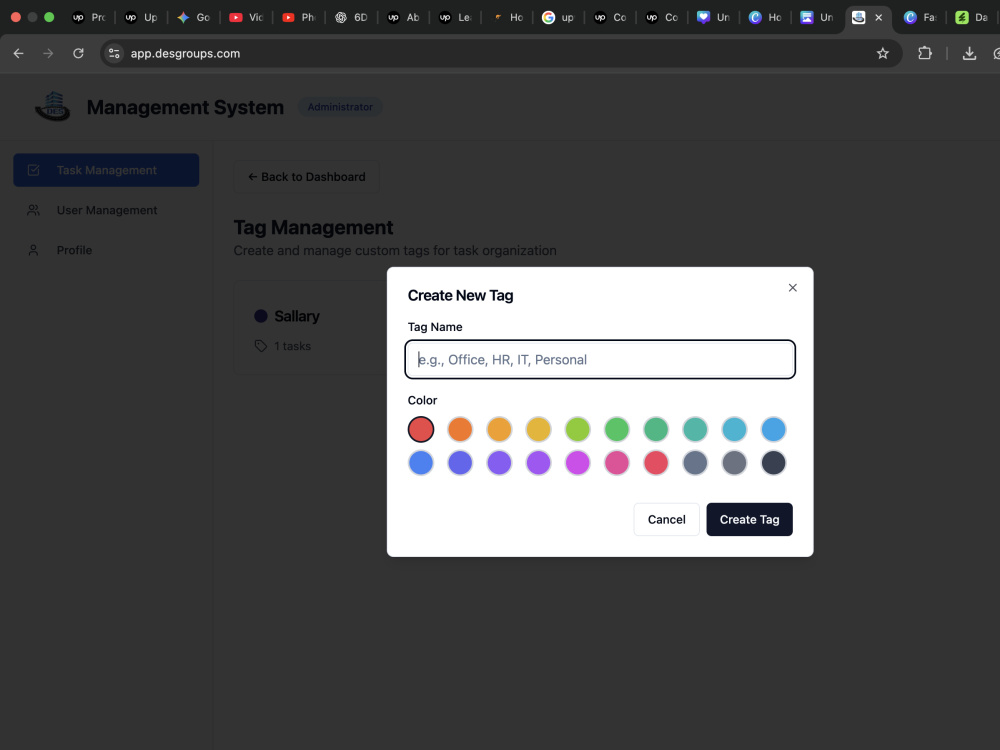Close the Create New Tag dialog
1000x750 pixels.
[792, 288]
